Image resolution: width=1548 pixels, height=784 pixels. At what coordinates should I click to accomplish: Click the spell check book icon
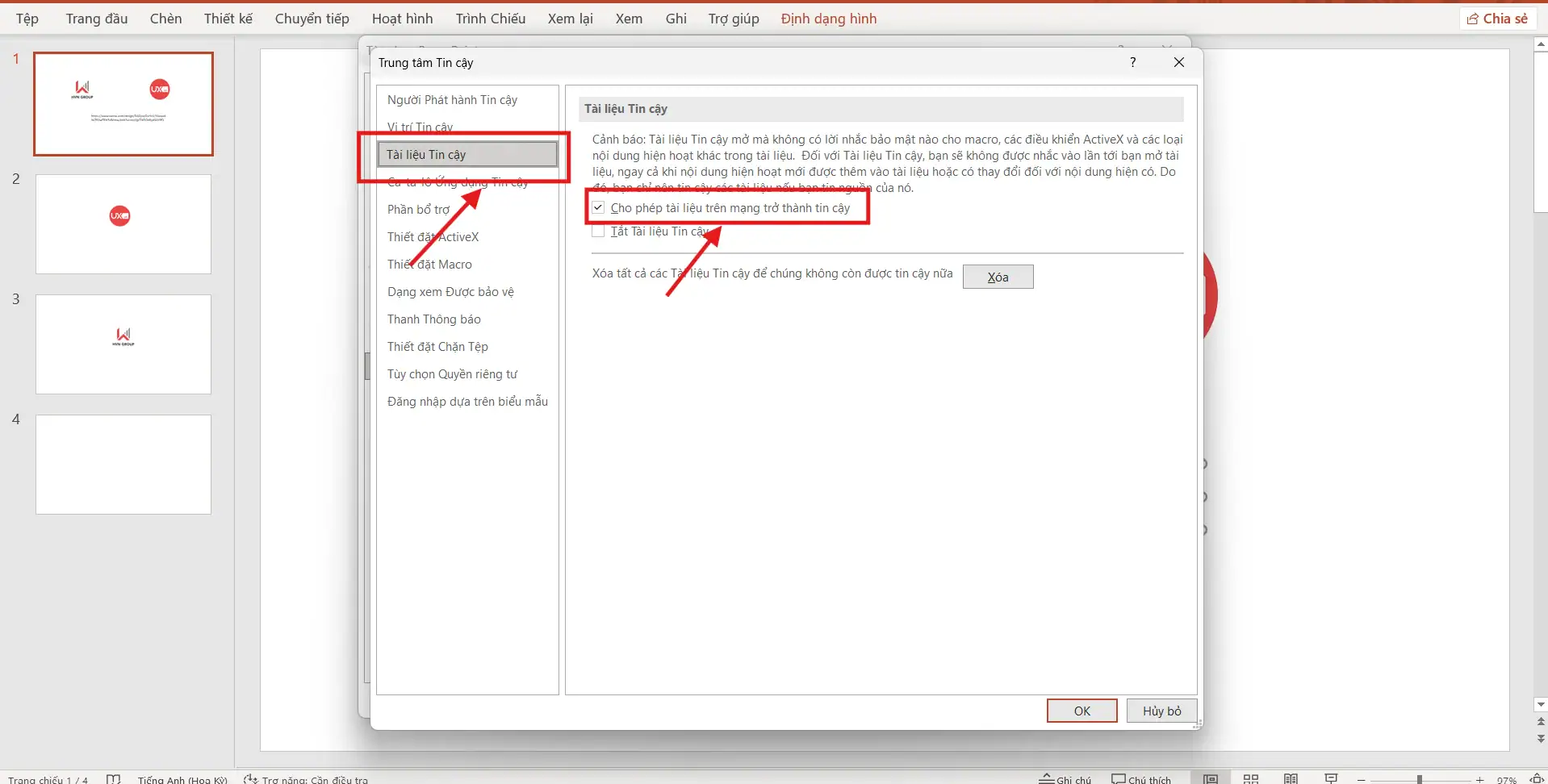point(113,778)
